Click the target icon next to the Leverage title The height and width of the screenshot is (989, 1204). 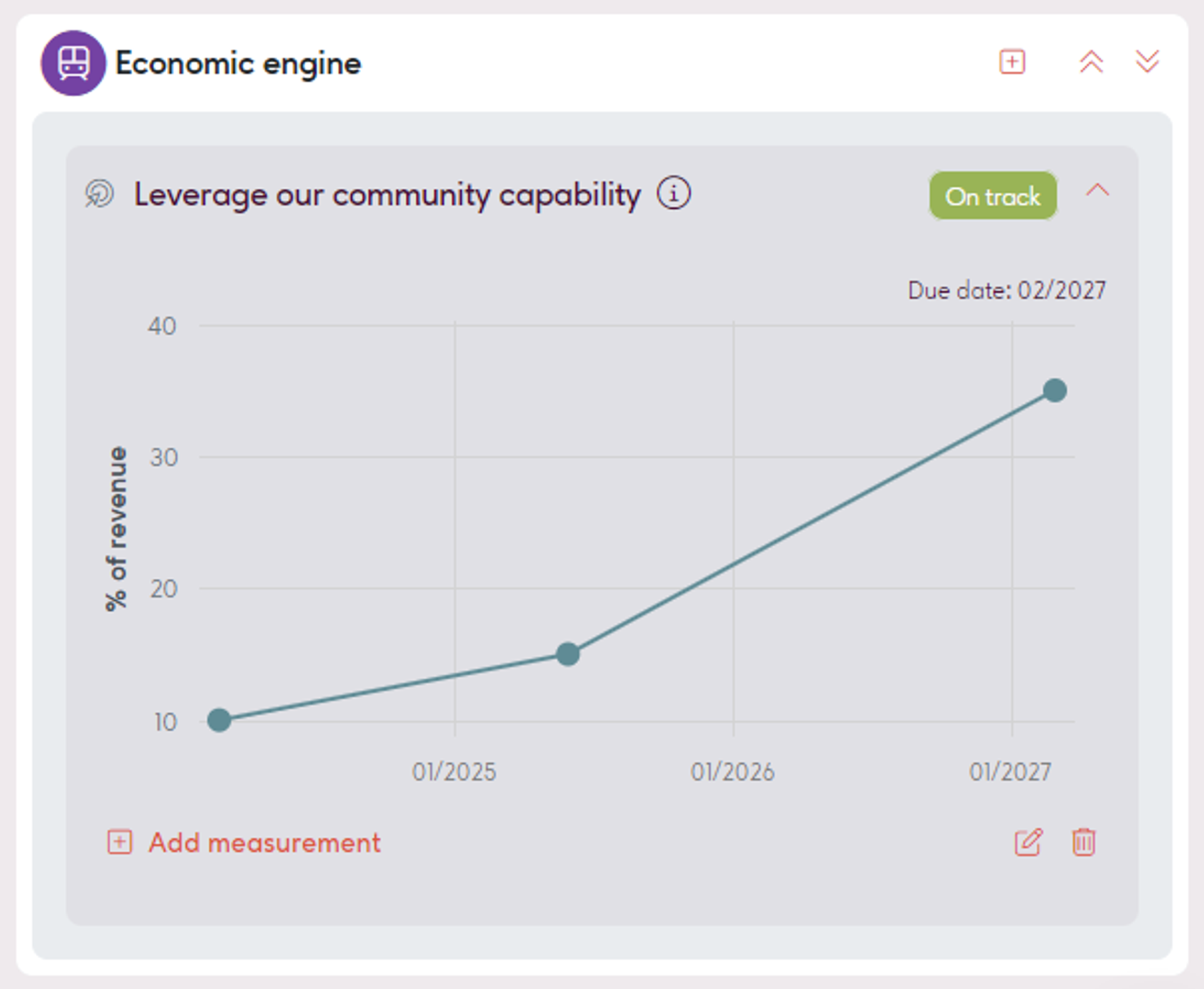(x=100, y=193)
